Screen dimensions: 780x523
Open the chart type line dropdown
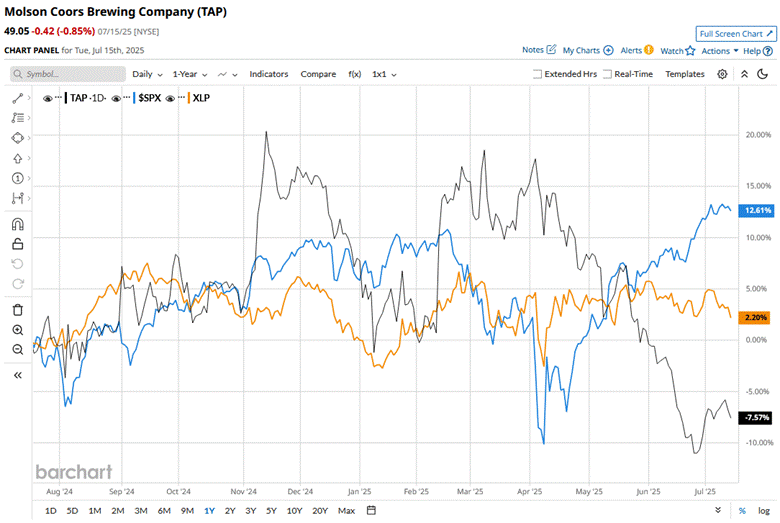pyautogui.click(x=227, y=74)
